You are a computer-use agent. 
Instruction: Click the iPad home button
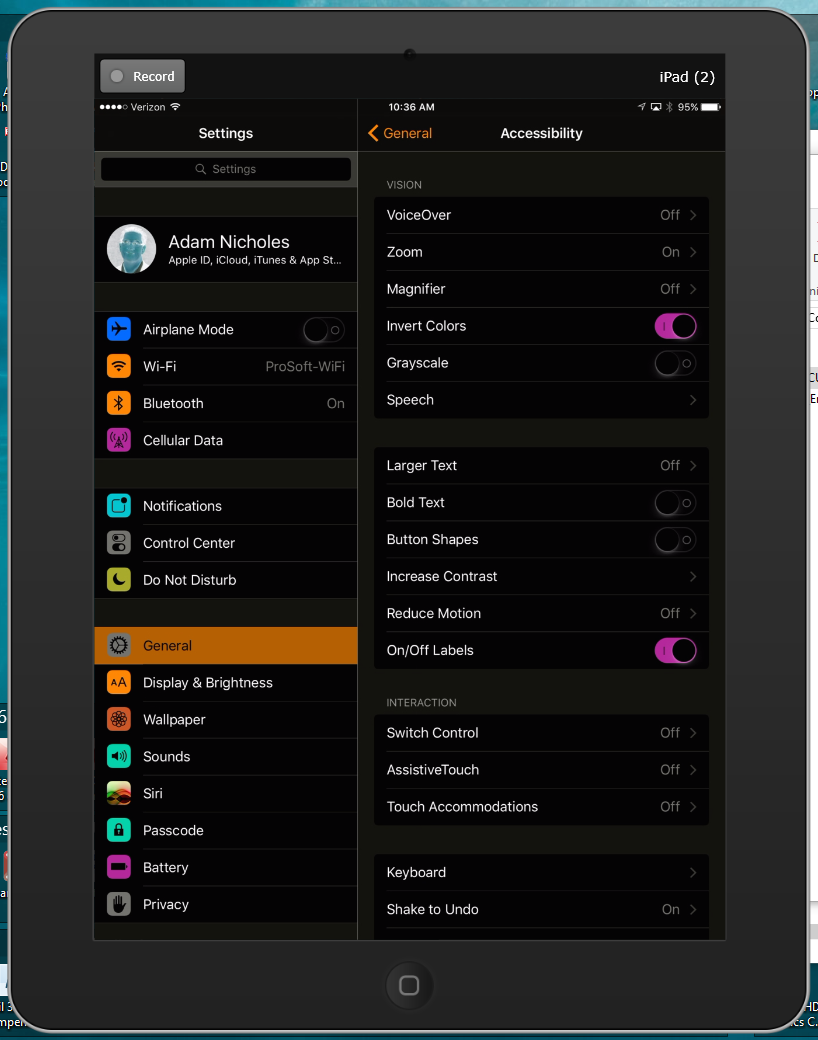409,985
